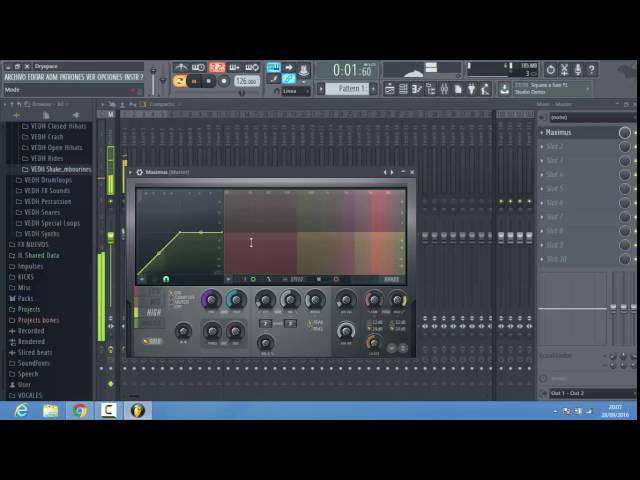
Task: Open the playlist view icon
Action: pos(390,89)
